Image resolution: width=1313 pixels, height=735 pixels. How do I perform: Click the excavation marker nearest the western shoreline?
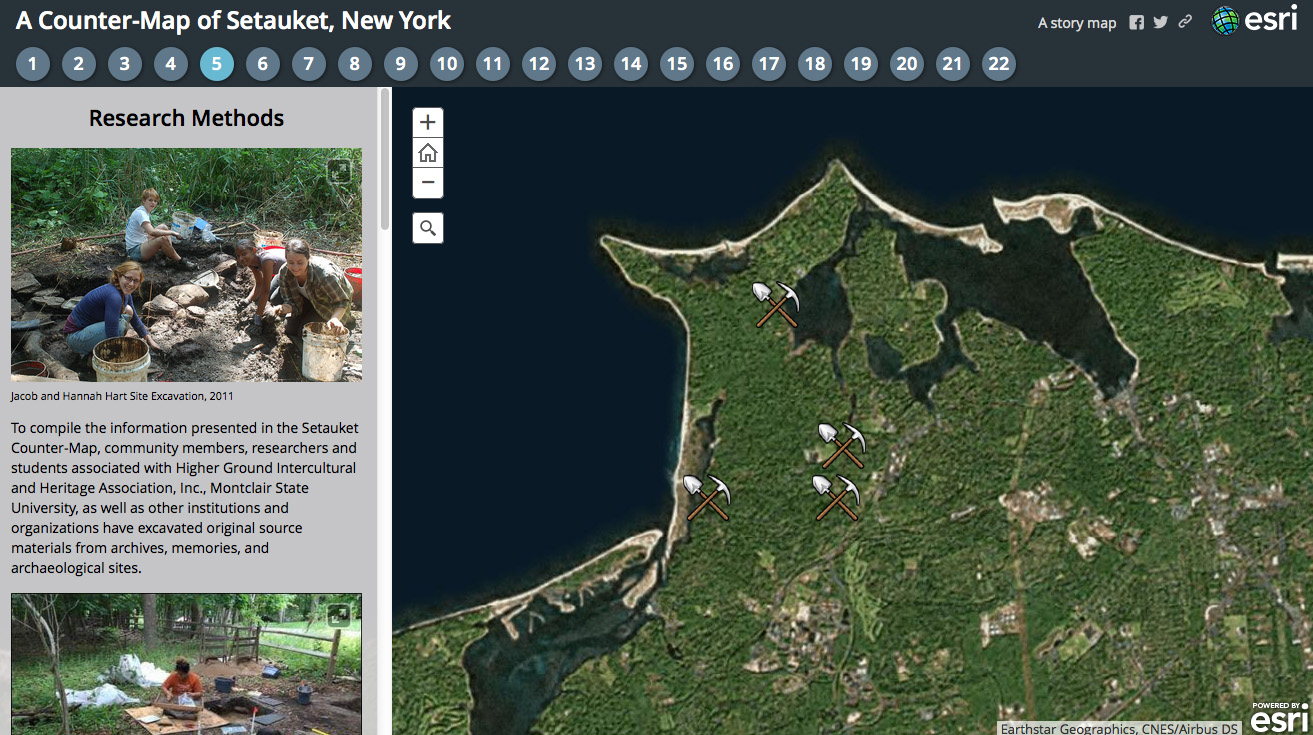point(708,497)
